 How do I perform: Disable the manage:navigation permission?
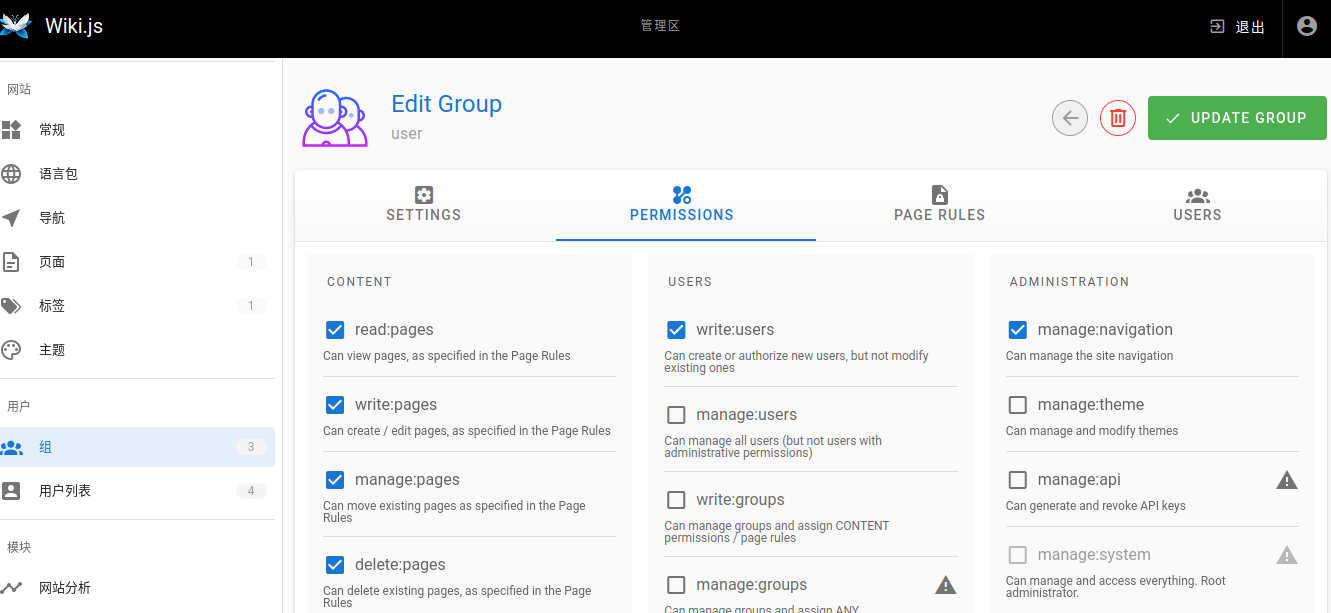pos(1017,329)
